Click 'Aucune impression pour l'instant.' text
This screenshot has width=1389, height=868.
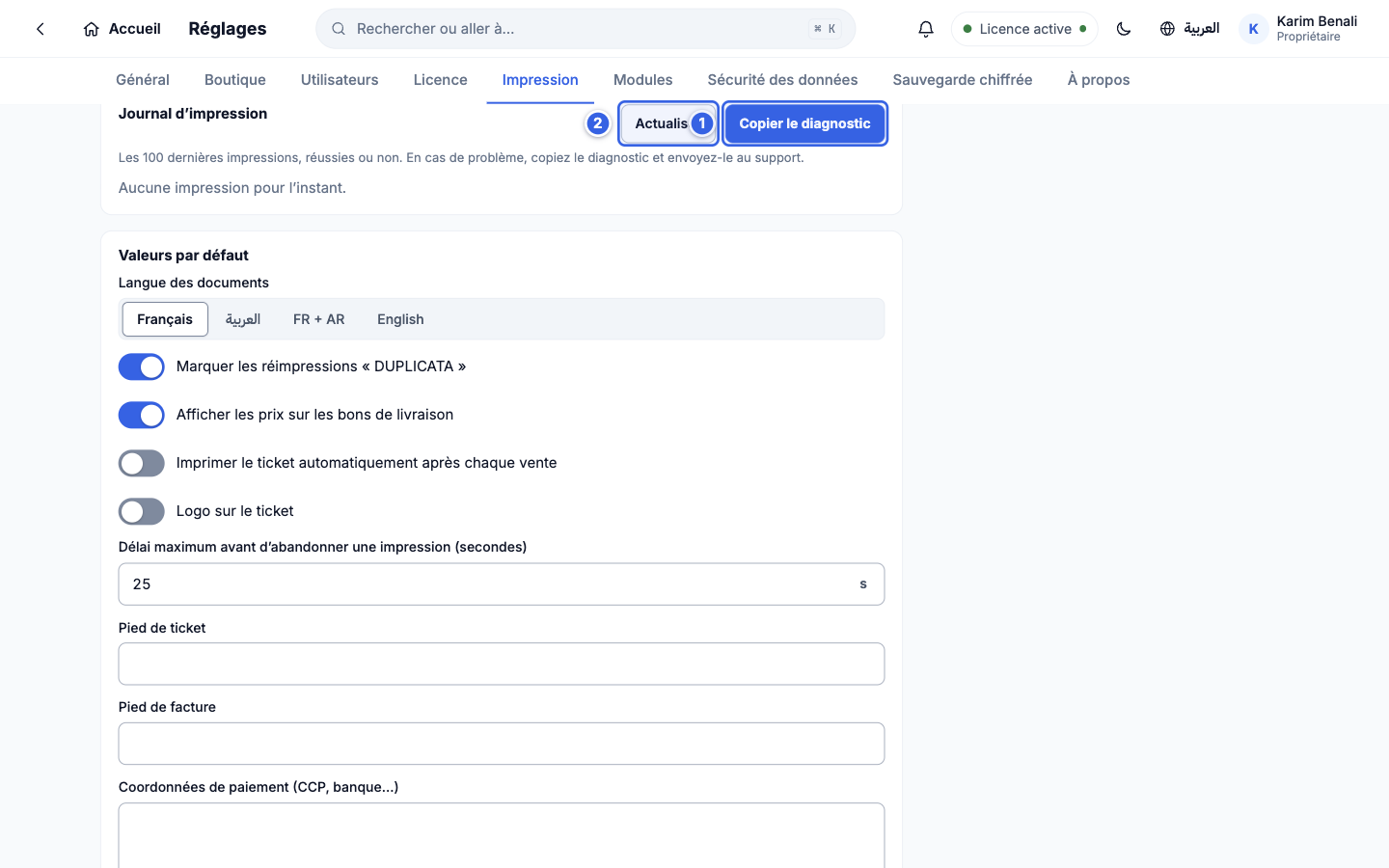[232, 188]
